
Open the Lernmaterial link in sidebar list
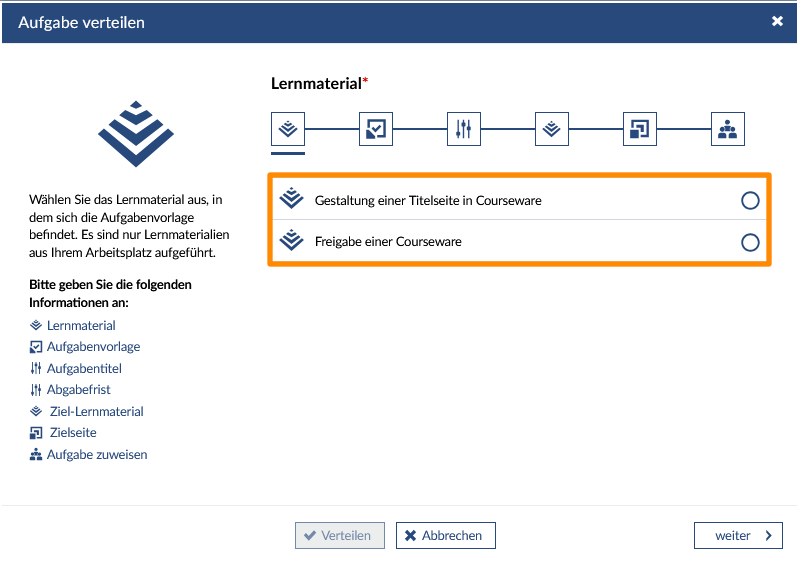coord(81,325)
